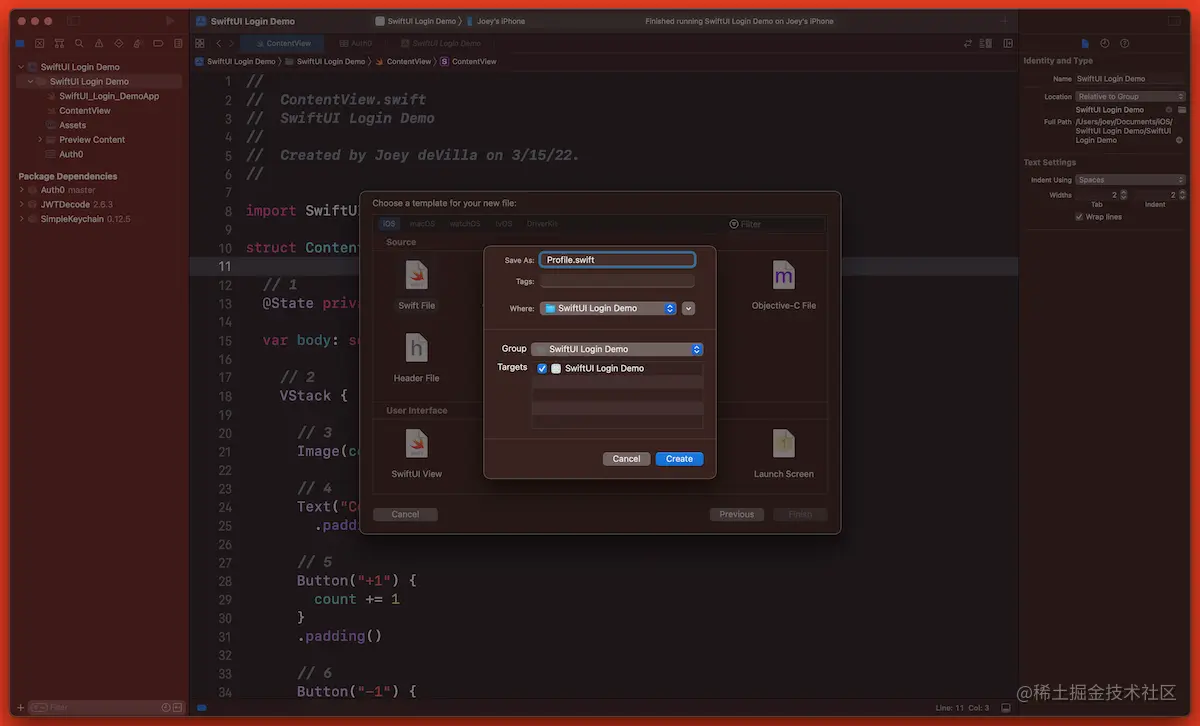Select the Header File template
Screen dimensions: 1200x726
point(416,348)
